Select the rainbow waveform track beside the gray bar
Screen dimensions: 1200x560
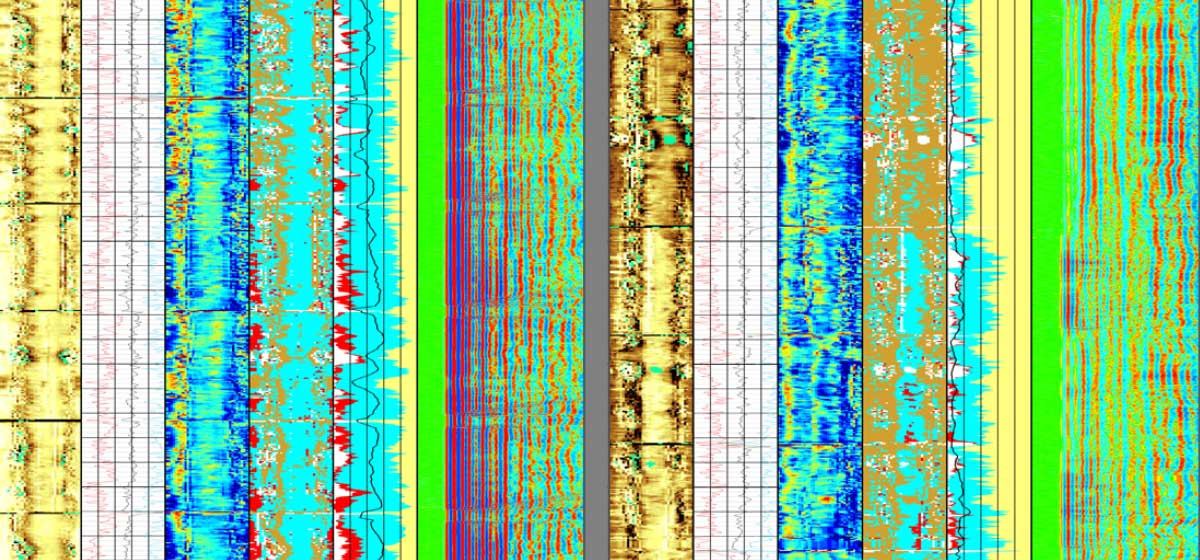click(514, 280)
